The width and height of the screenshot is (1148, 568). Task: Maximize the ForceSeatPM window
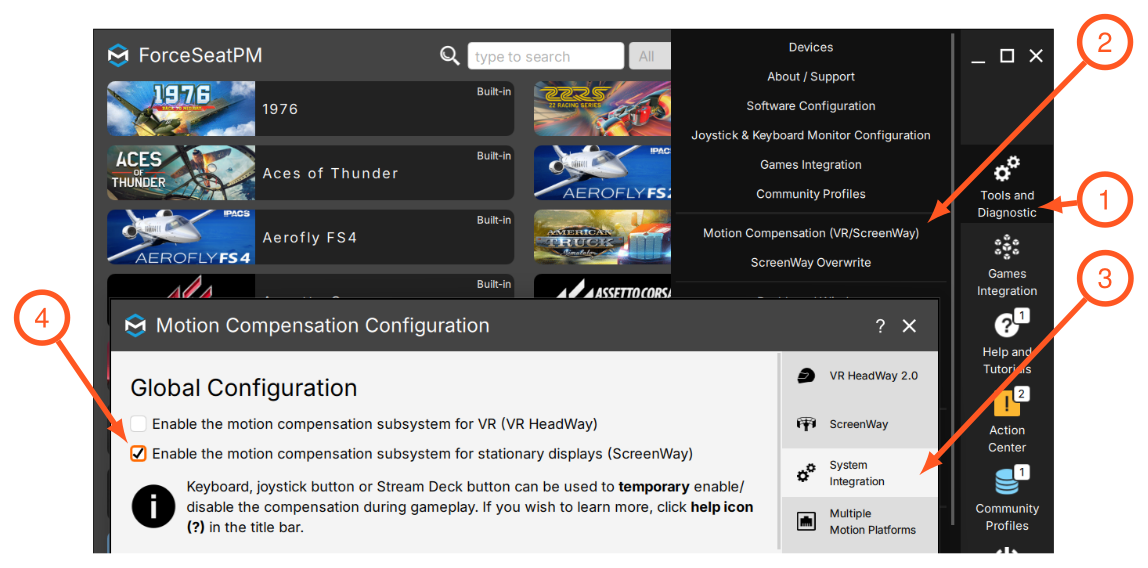pyautogui.click(x=1007, y=56)
